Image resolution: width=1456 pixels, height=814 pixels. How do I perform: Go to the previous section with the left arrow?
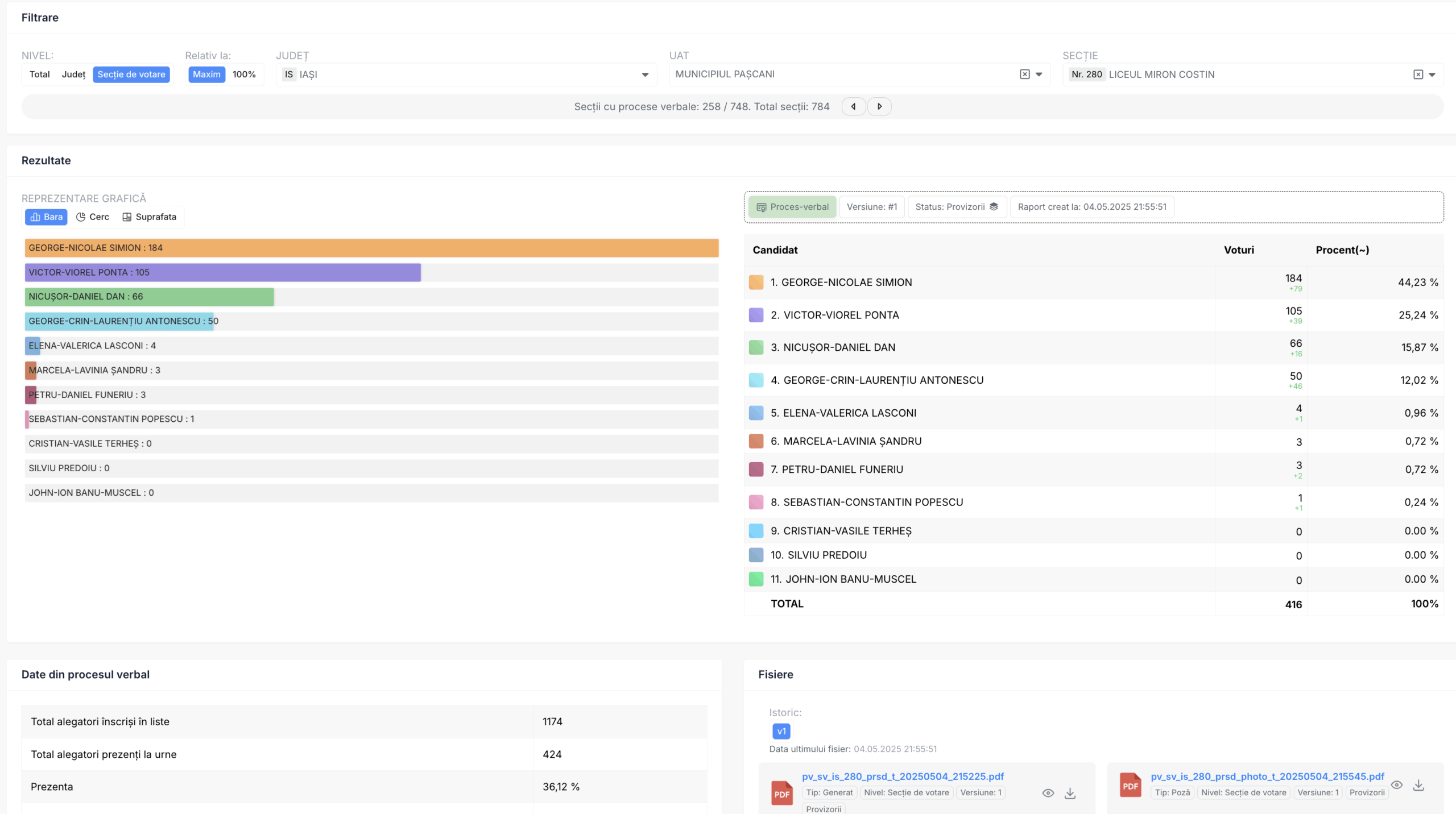pyautogui.click(x=853, y=106)
